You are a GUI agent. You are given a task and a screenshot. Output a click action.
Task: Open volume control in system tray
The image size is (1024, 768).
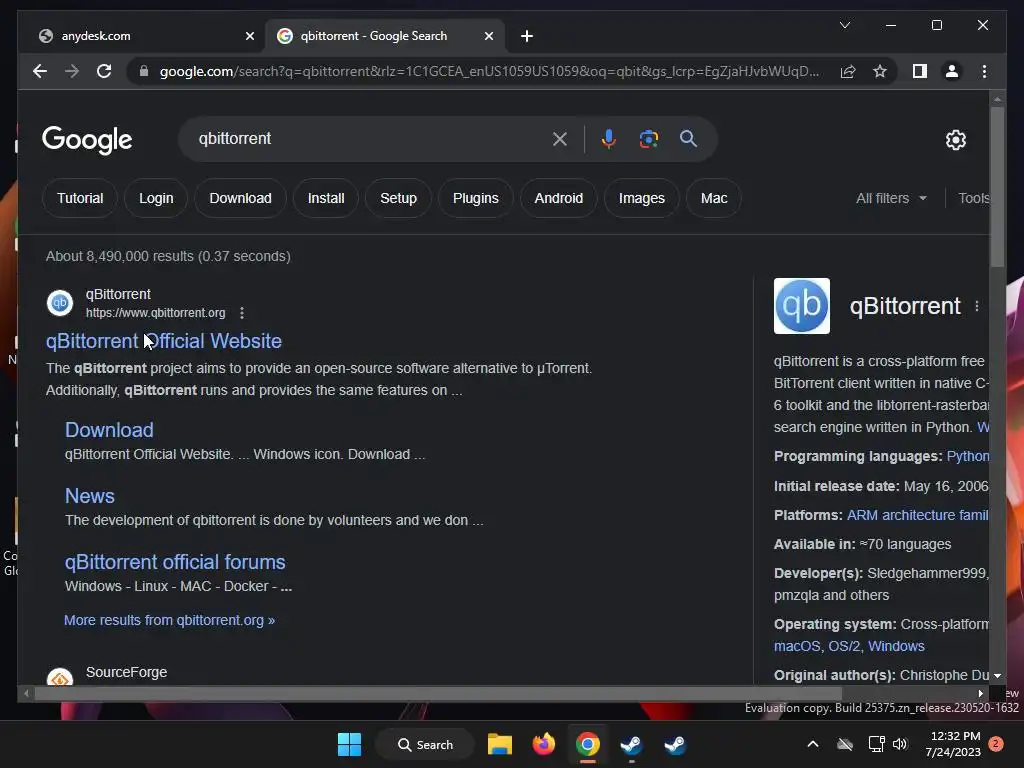900,744
